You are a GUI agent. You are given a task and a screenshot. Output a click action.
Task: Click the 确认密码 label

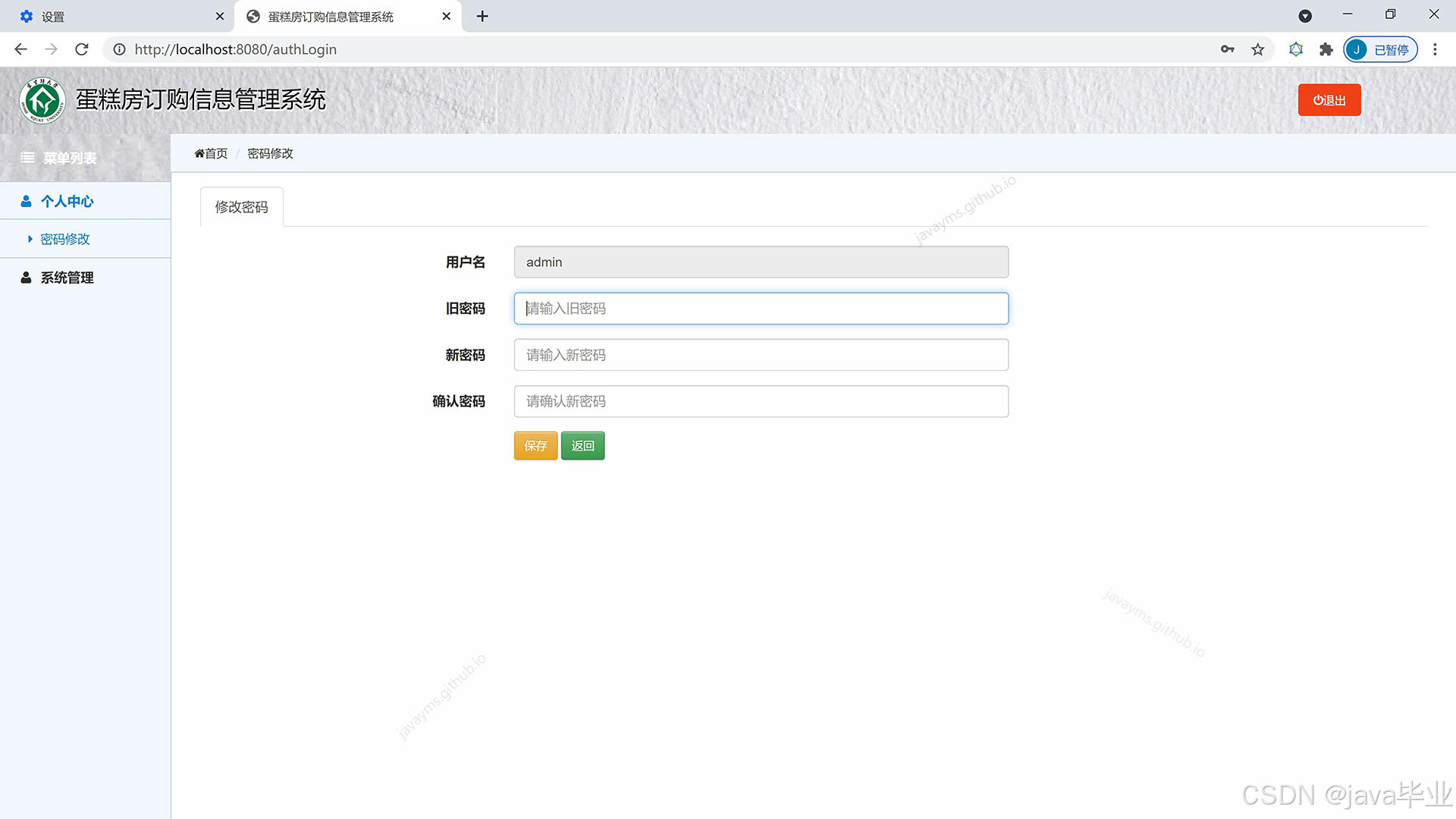(458, 401)
